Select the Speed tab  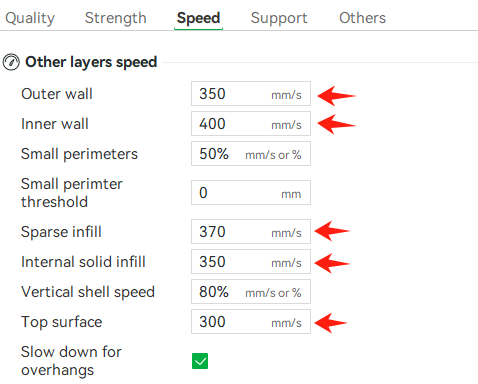[198, 18]
